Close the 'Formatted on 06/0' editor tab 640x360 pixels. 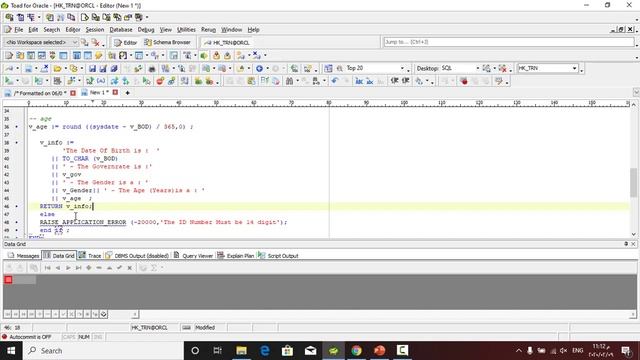click(x=73, y=93)
